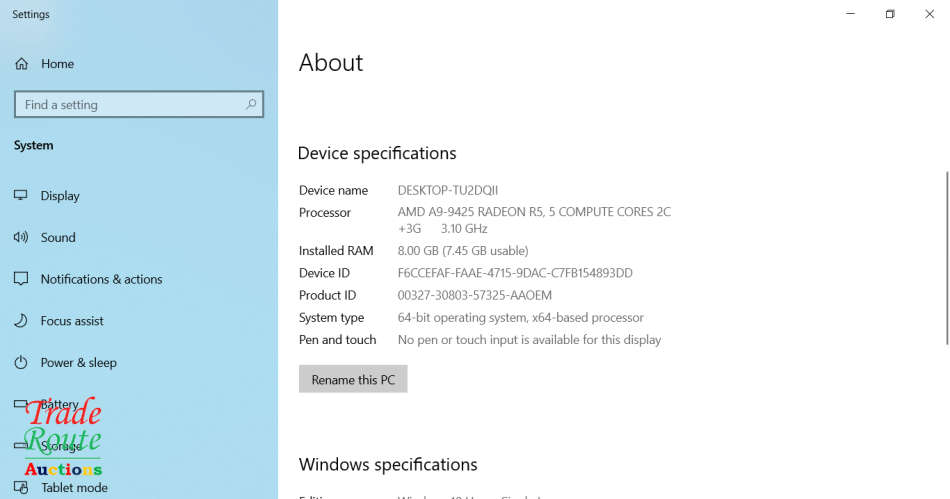Open Display settings via monitor icon
950x499 pixels.
[21, 196]
